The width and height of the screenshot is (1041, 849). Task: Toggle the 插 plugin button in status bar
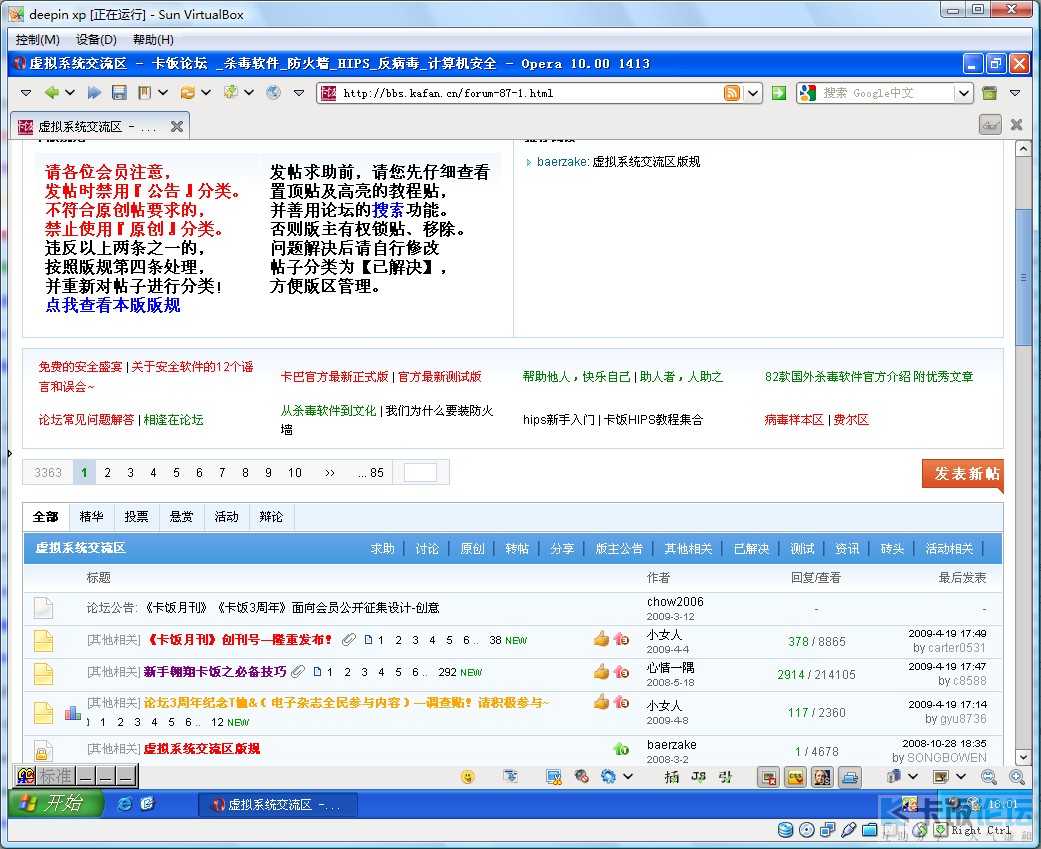(x=672, y=776)
